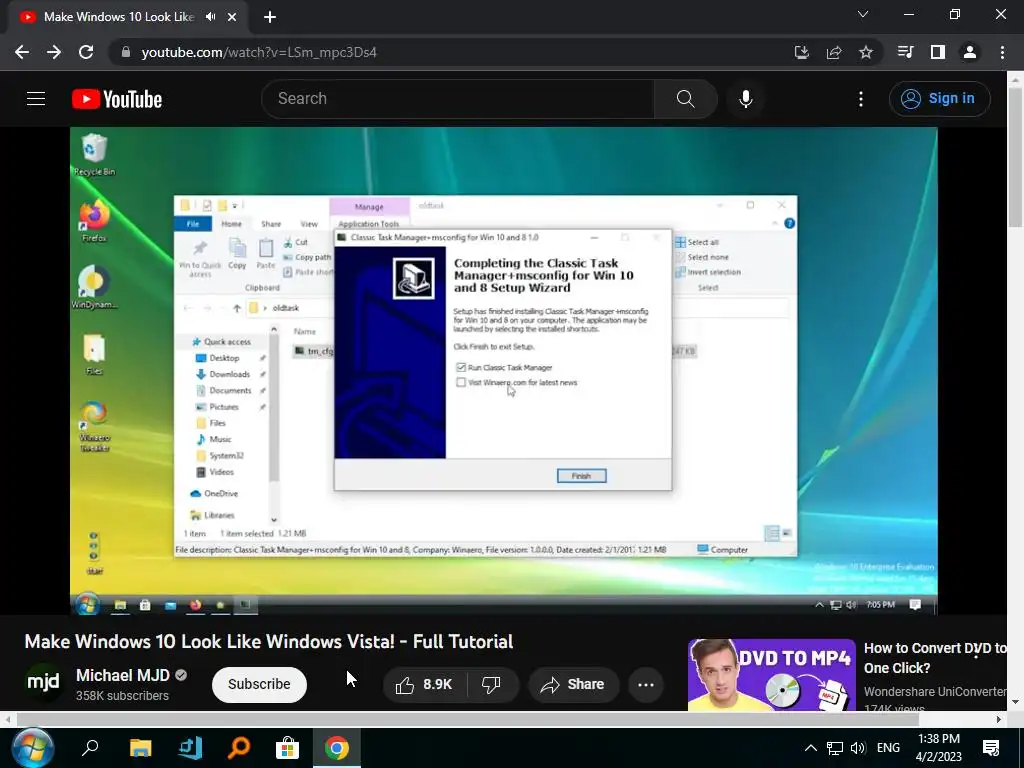
Task: Open more actions ellipsis under video
Action: tap(646, 684)
